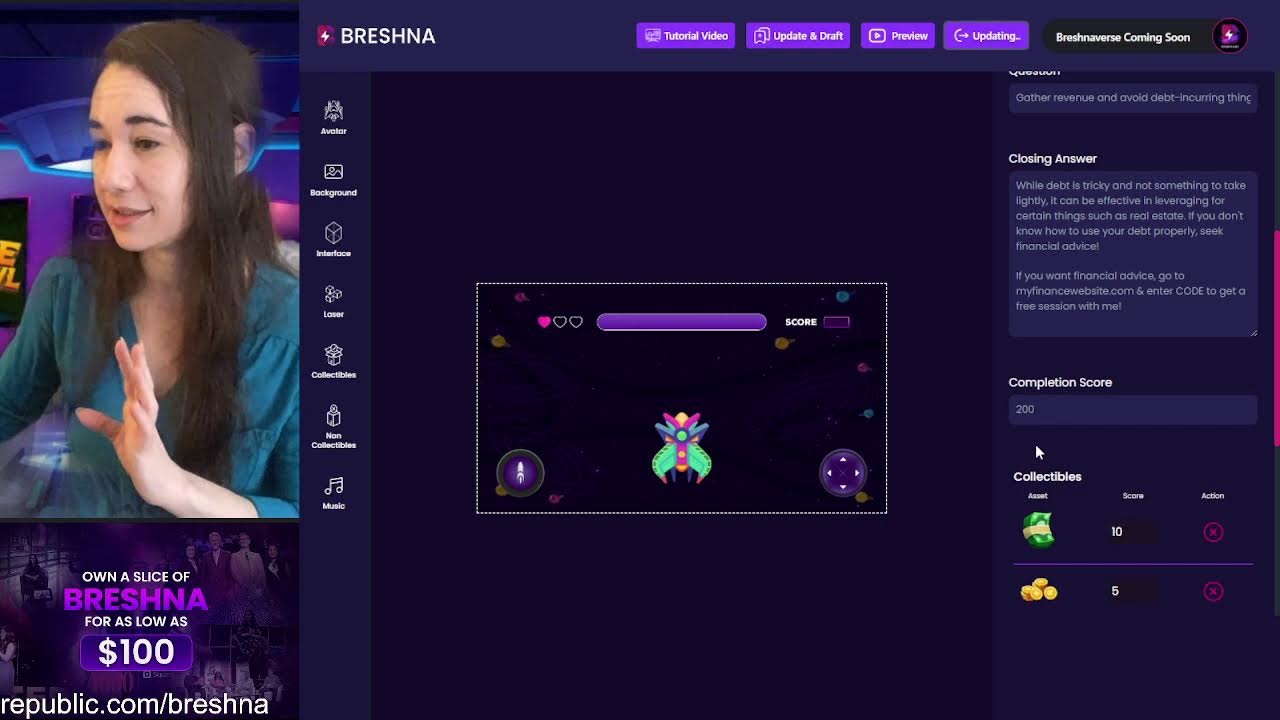This screenshot has width=1280, height=720.
Task: Open the Collectibles sidebar section
Action: coord(333,362)
